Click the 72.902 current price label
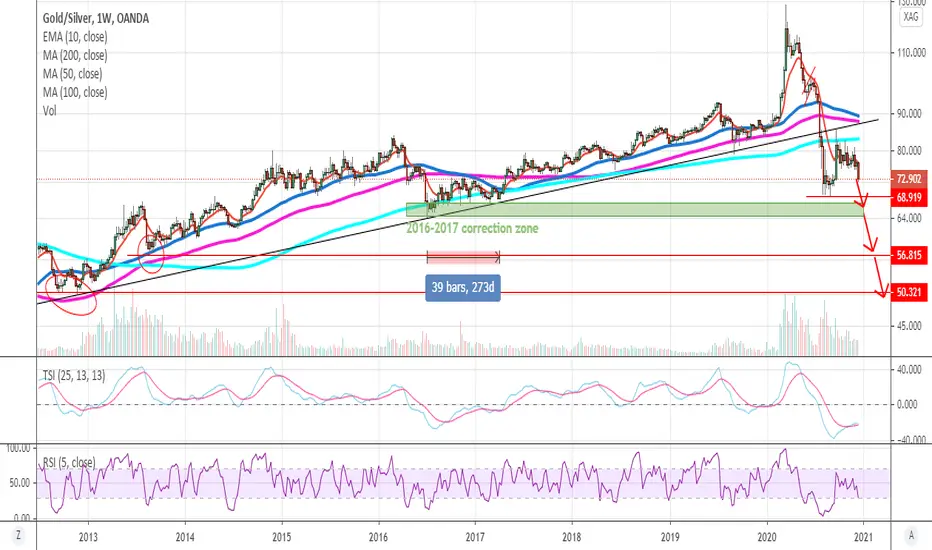This screenshot has width=932, height=550. (x=909, y=178)
